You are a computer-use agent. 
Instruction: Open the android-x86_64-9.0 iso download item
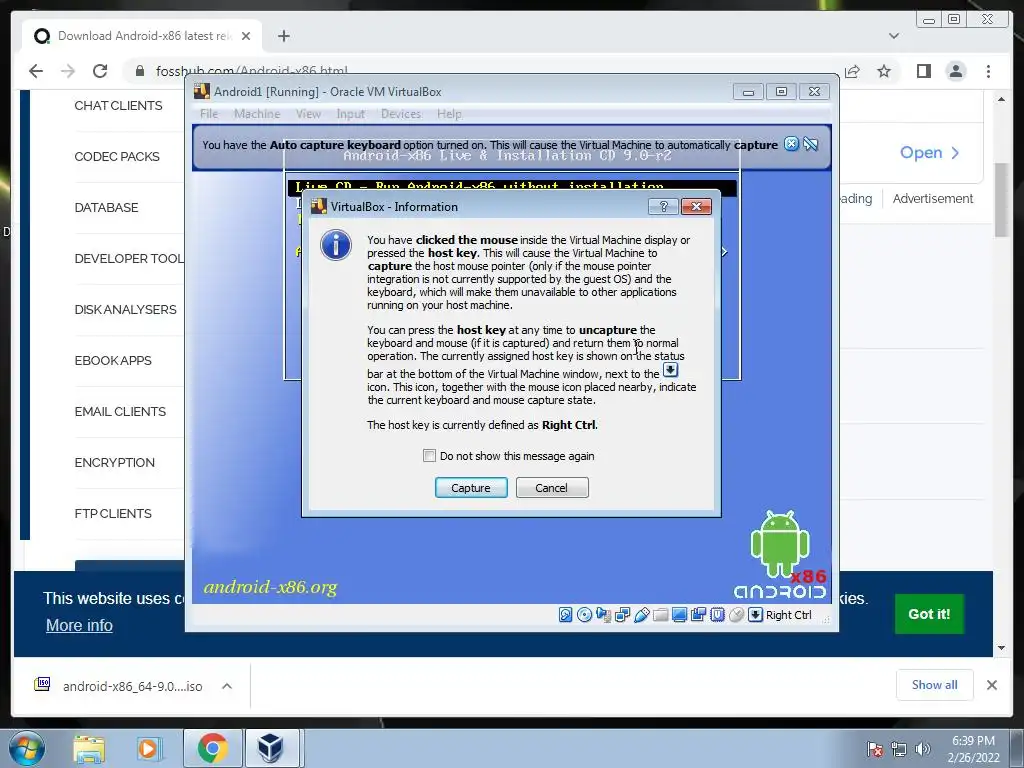tap(119, 686)
